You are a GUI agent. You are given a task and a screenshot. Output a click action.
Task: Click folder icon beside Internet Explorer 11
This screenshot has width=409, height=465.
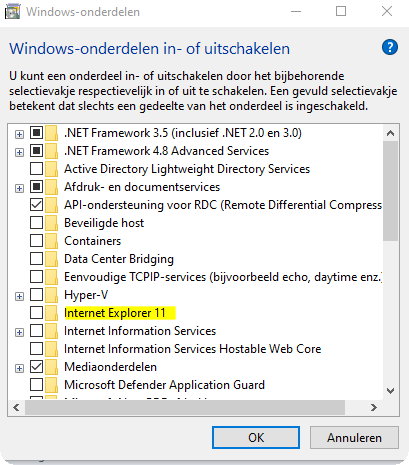52,313
